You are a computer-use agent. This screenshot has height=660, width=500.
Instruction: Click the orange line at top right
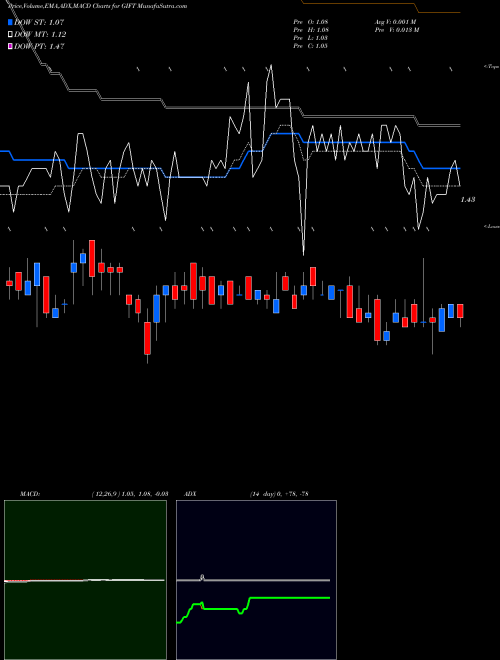coord(381,7)
